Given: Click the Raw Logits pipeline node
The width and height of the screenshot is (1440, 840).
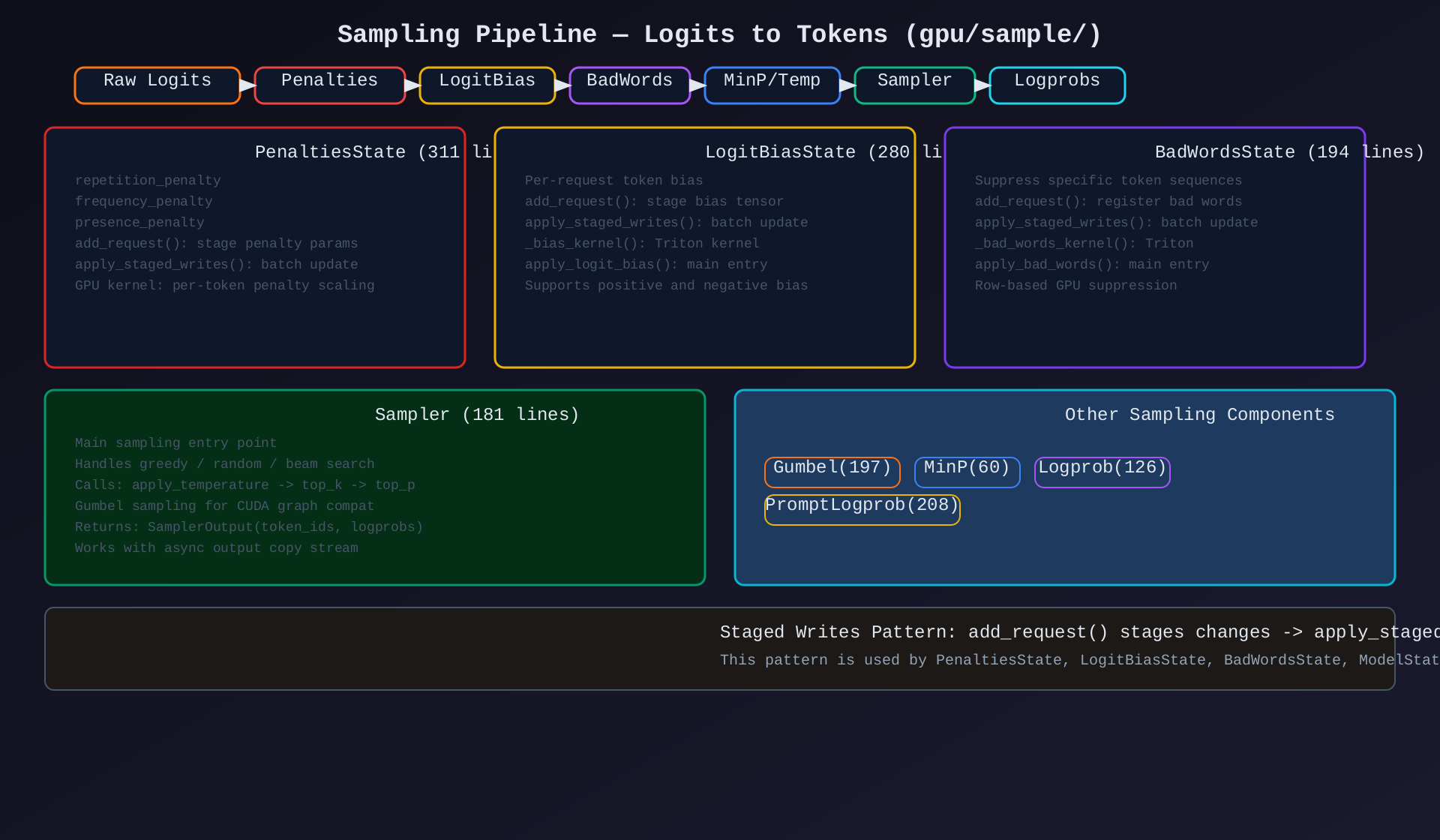Looking at the screenshot, I should pos(157,85).
